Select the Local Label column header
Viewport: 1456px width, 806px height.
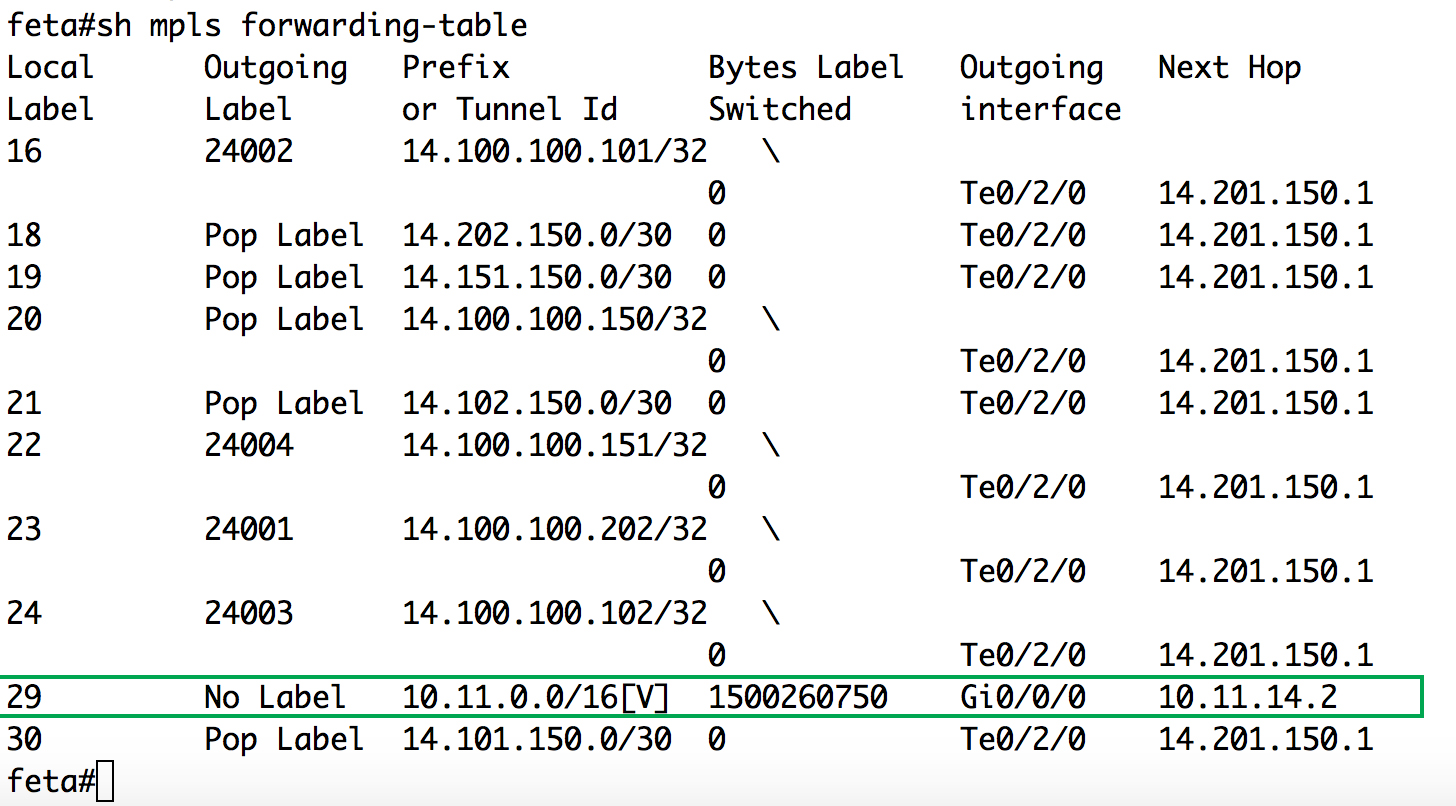click(x=50, y=88)
